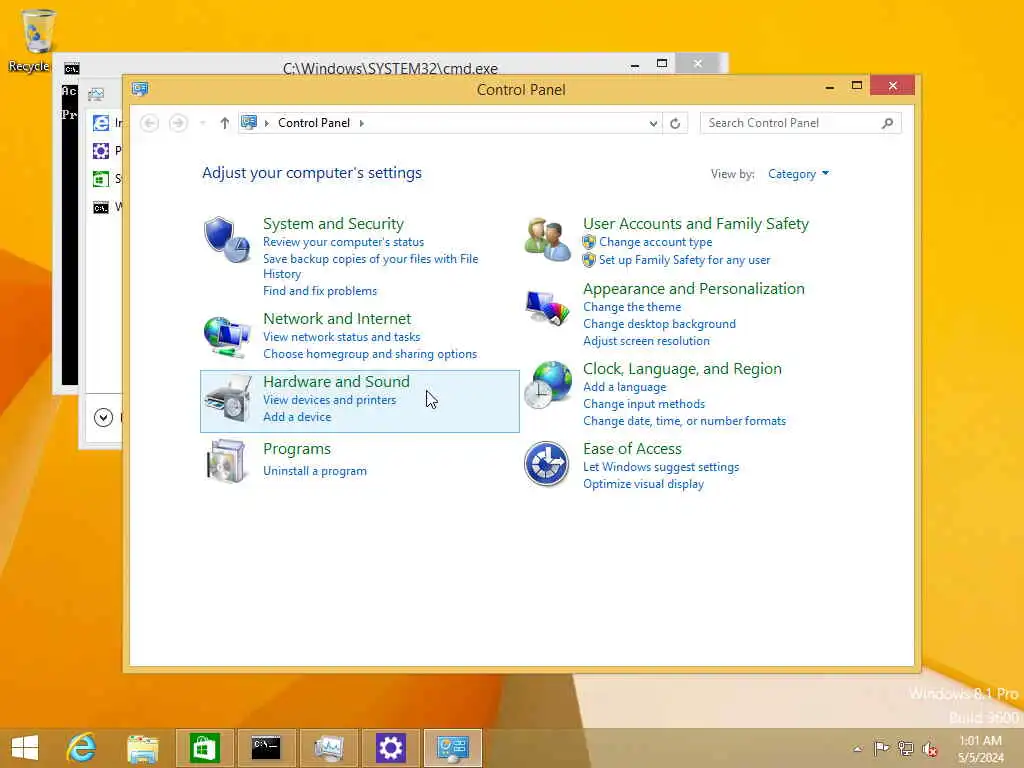Image resolution: width=1024 pixels, height=768 pixels.
Task: Open the Programs heading
Action: [x=296, y=449]
